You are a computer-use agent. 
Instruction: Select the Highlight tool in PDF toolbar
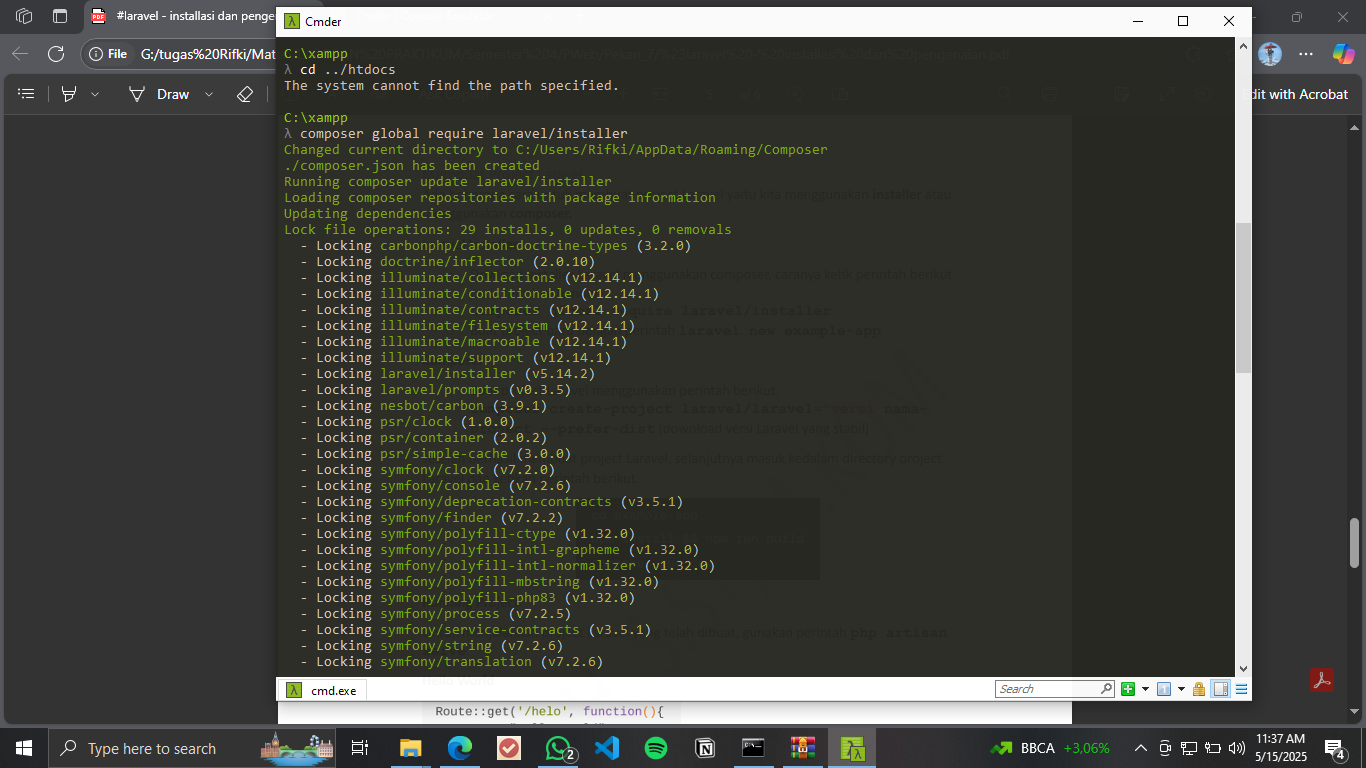(70, 94)
